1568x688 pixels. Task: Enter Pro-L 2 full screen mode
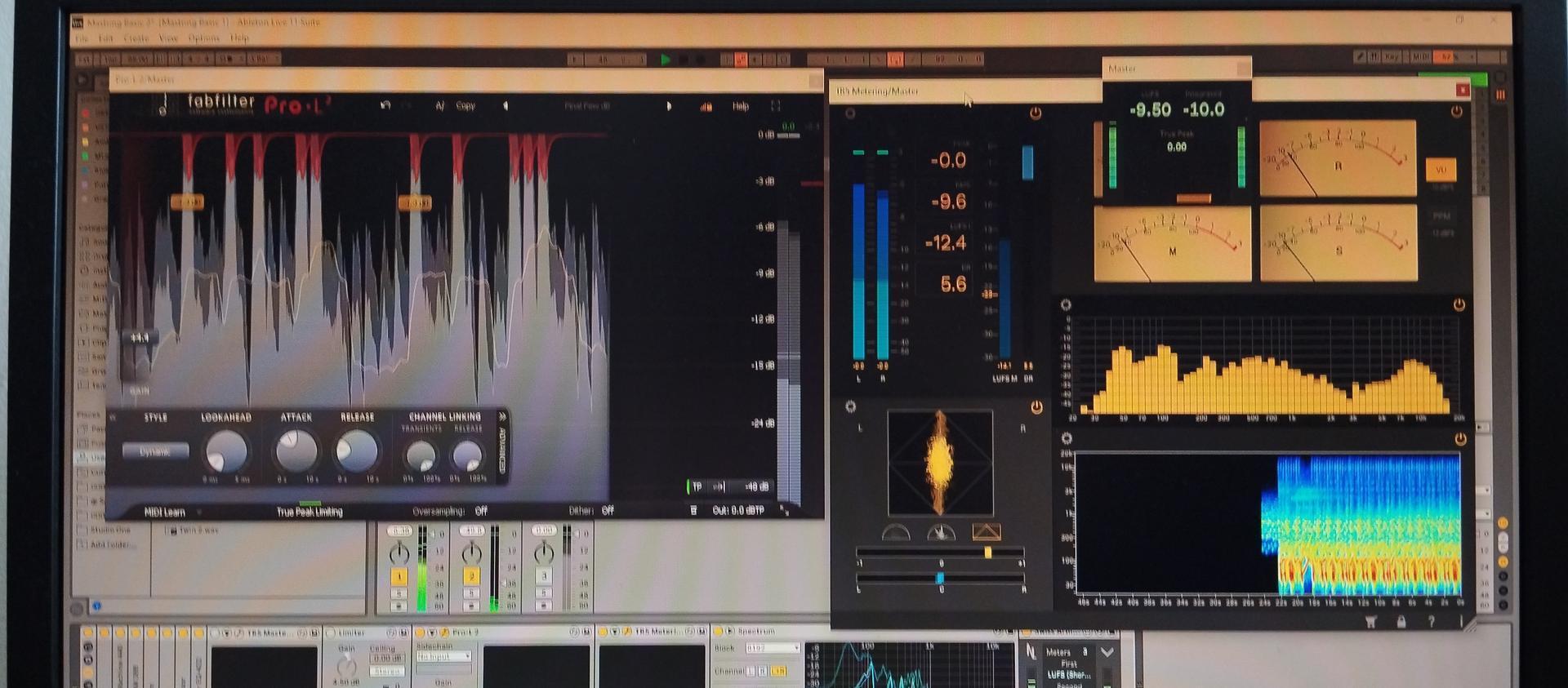776,106
